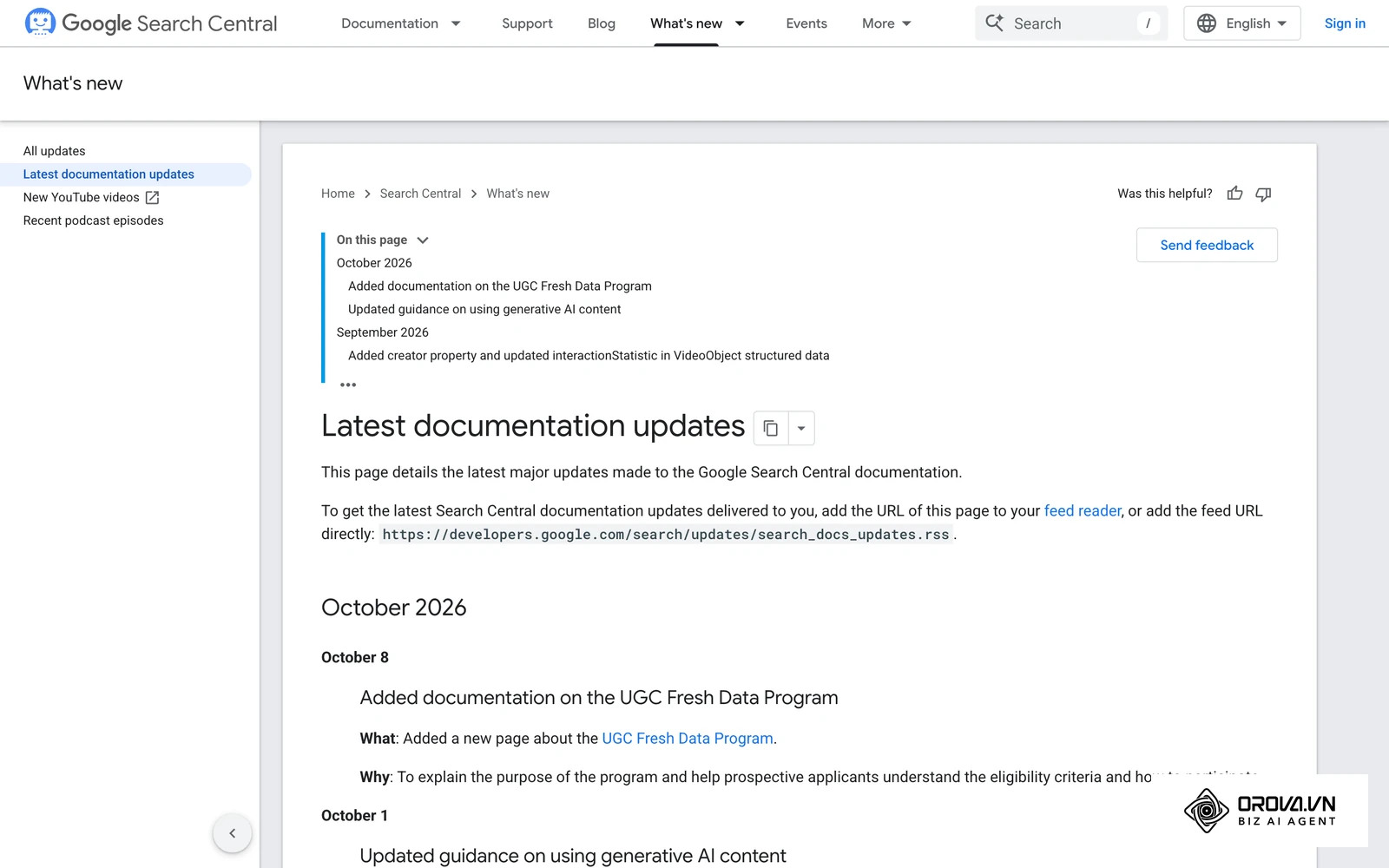This screenshot has width=1389, height=868.
Task: Open the feed reader link
Action: point(1082,510)
